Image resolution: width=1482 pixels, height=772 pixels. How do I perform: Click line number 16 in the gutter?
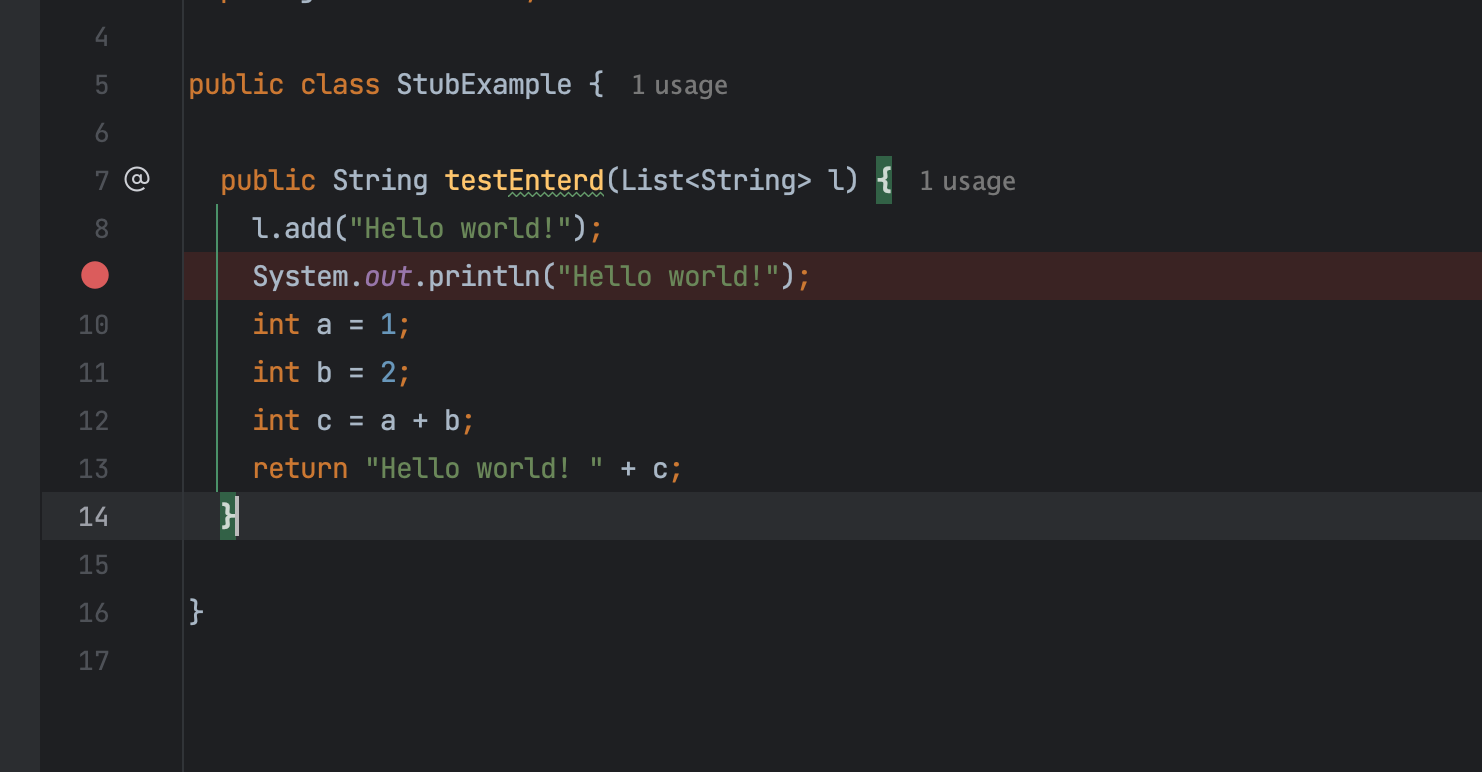pyautogui.click(x=93, y=612)
